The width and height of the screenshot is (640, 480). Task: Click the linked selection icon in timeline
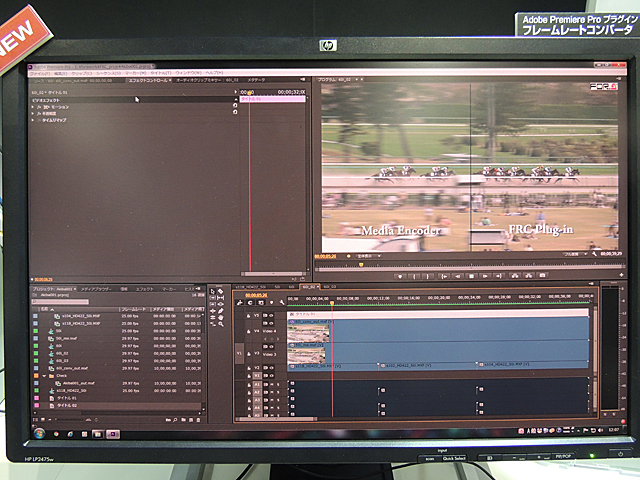pyautogui.click(x=261, y=302)
